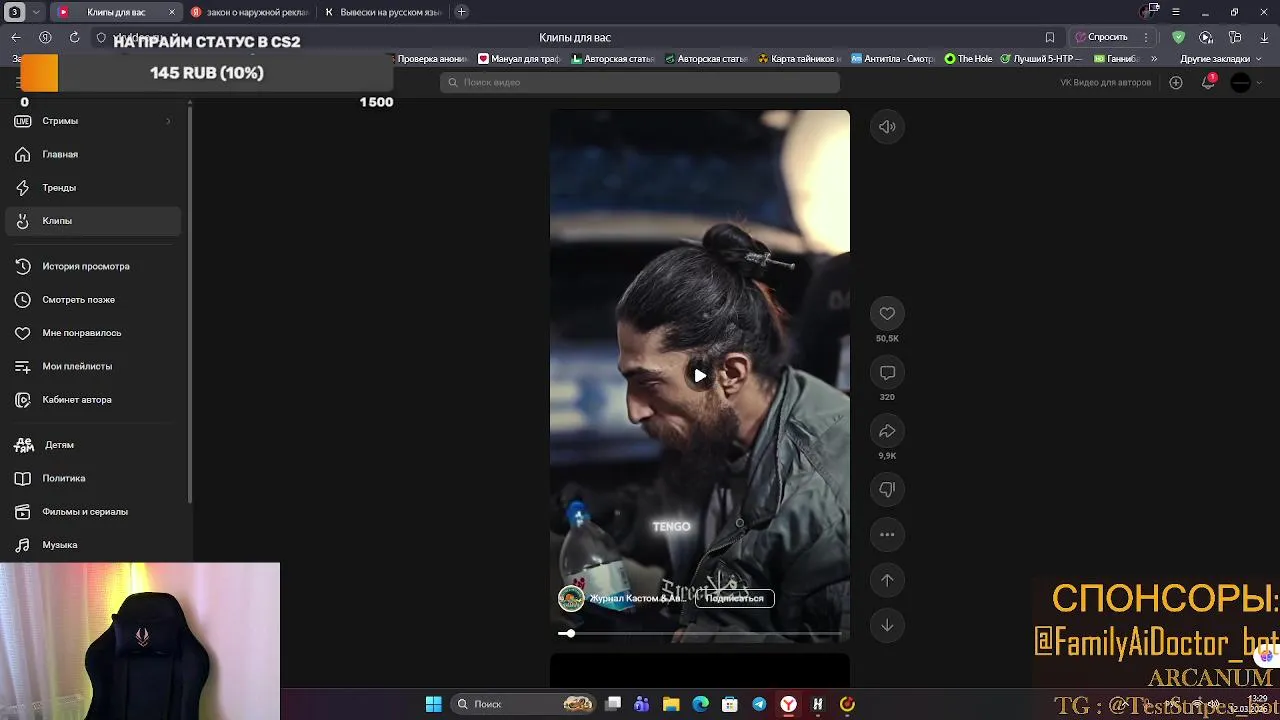Dislike the clip with thumbs-down icon

pyautogui.click(x=887, y=489)
